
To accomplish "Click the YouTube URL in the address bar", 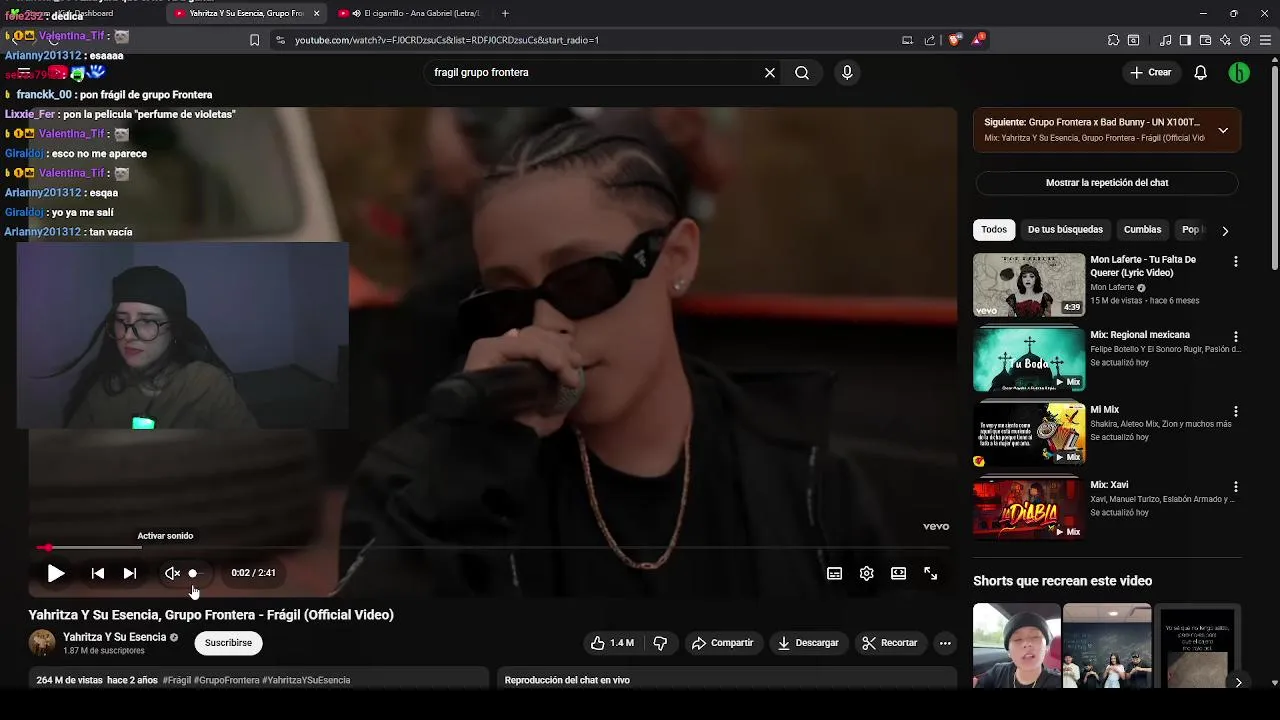I will point(446,40).
